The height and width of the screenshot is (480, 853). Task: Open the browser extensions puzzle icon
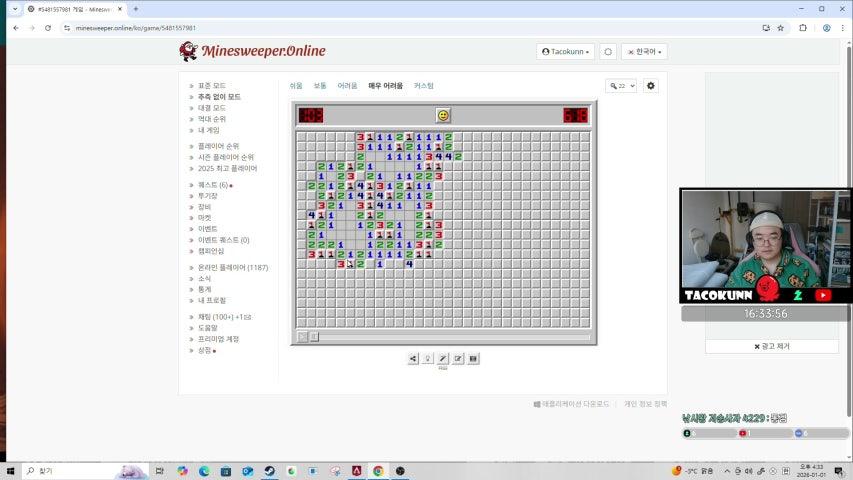pos(803,28)
